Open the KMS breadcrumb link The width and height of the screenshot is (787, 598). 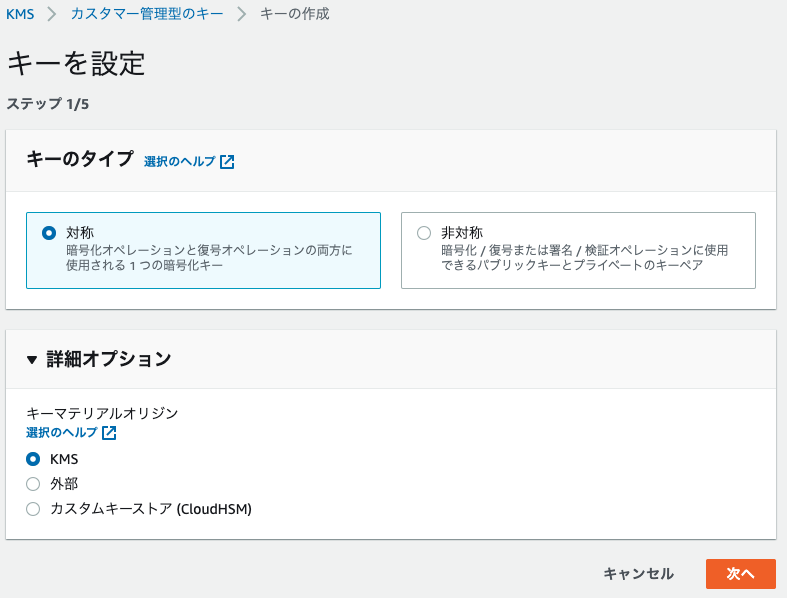(20, 14)
